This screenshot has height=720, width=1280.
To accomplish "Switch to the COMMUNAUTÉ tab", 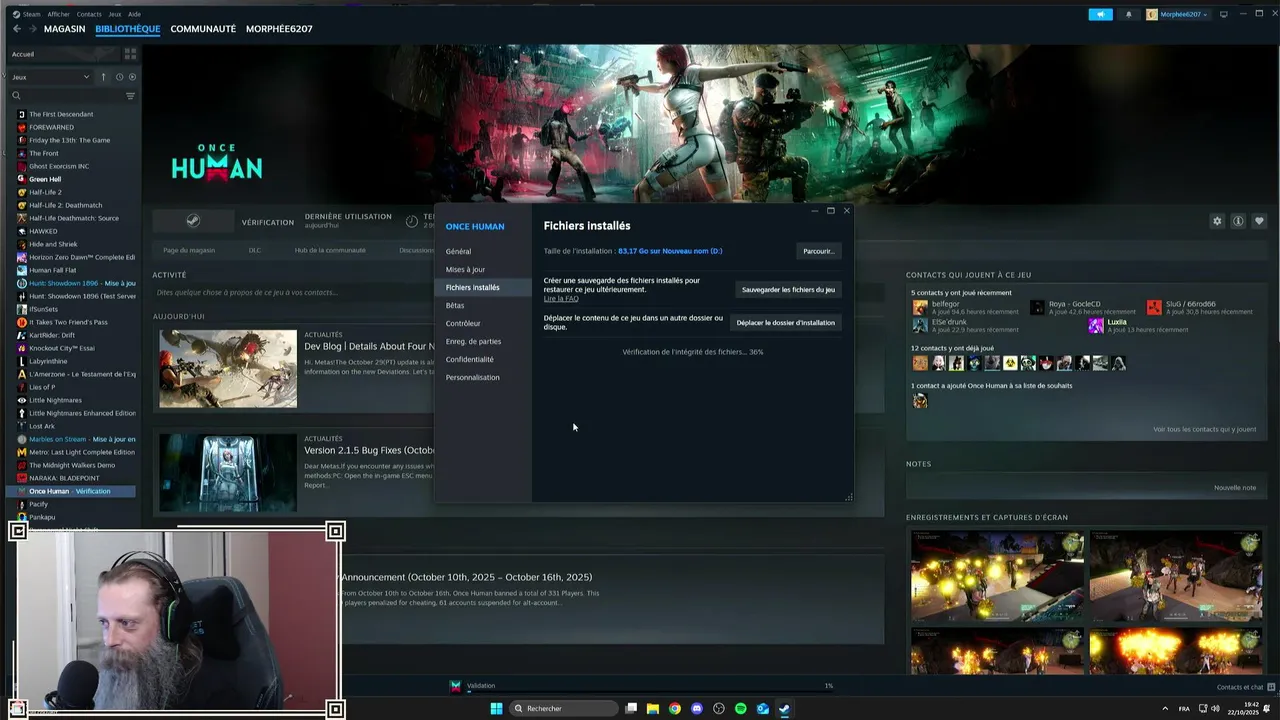I will tap(203, 29).
